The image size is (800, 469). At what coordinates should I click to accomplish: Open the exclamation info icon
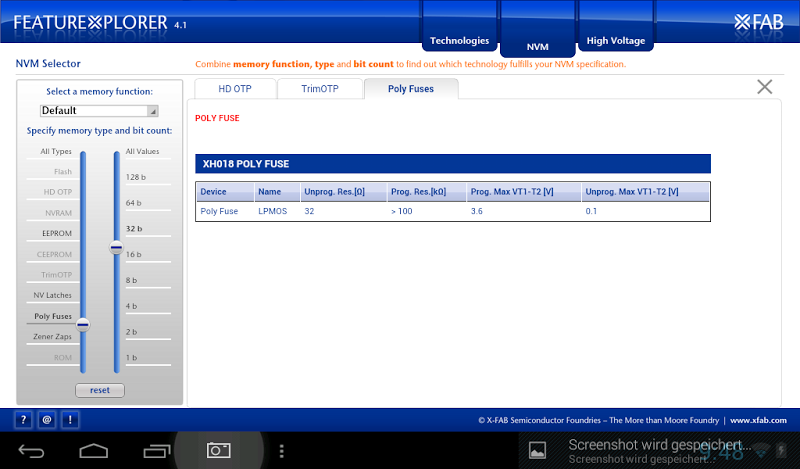coord(70,420)
